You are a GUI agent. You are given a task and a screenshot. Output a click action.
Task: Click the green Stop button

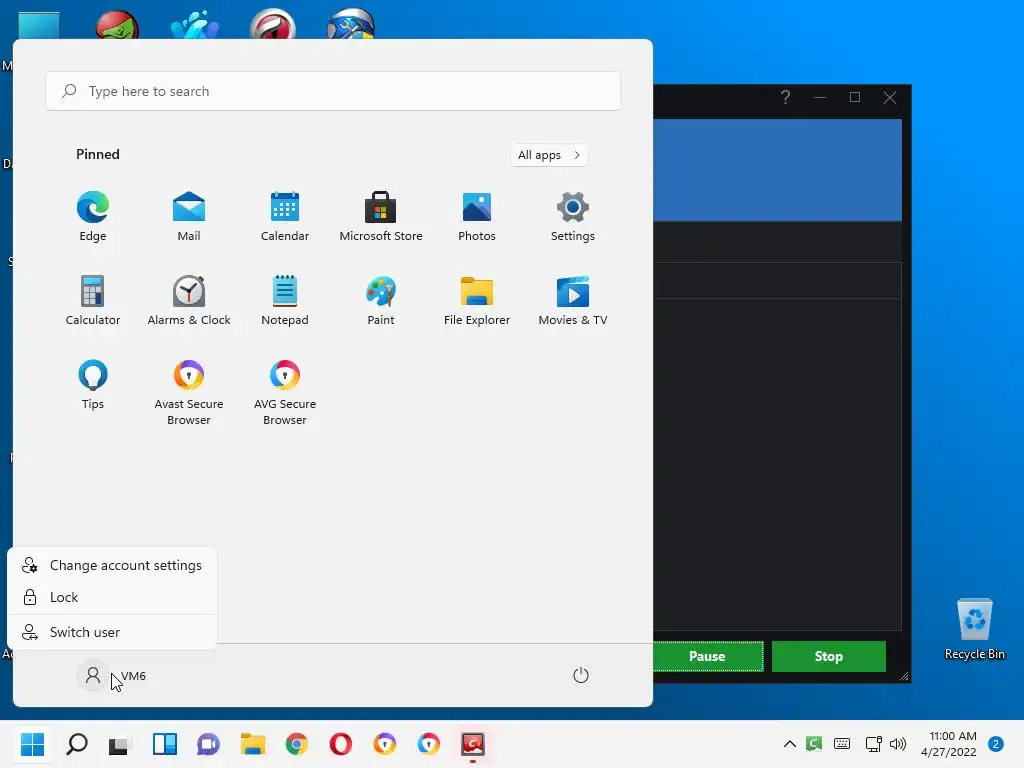(x=829, y=656)
